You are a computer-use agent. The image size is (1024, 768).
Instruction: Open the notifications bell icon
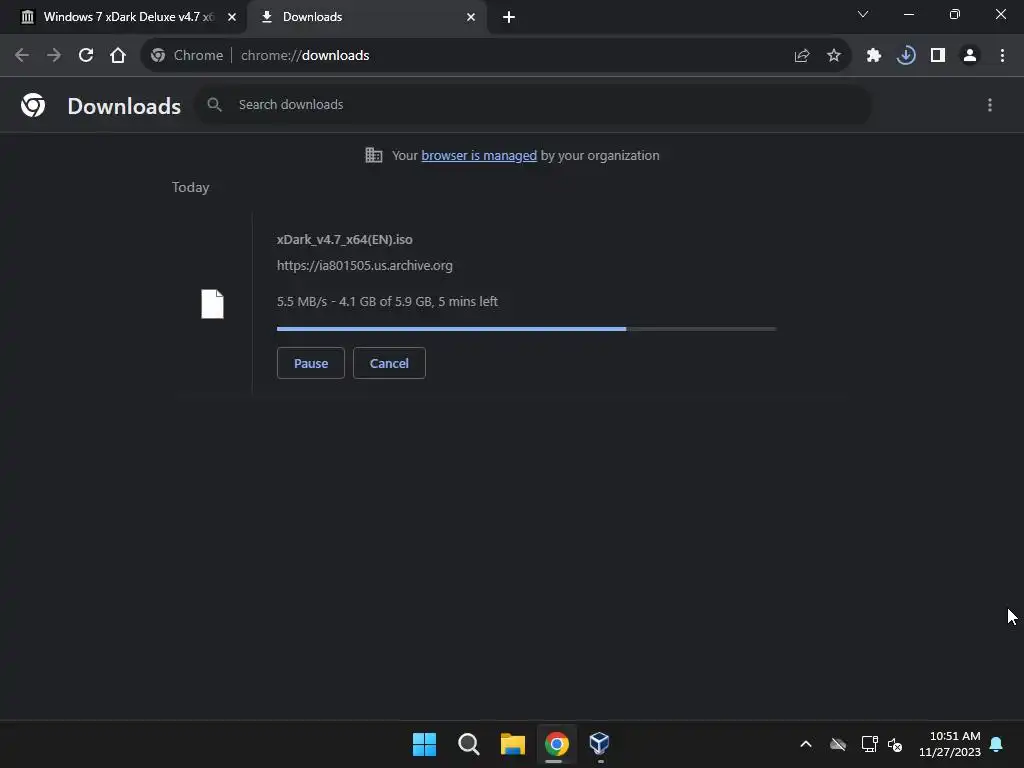[997, 744]
